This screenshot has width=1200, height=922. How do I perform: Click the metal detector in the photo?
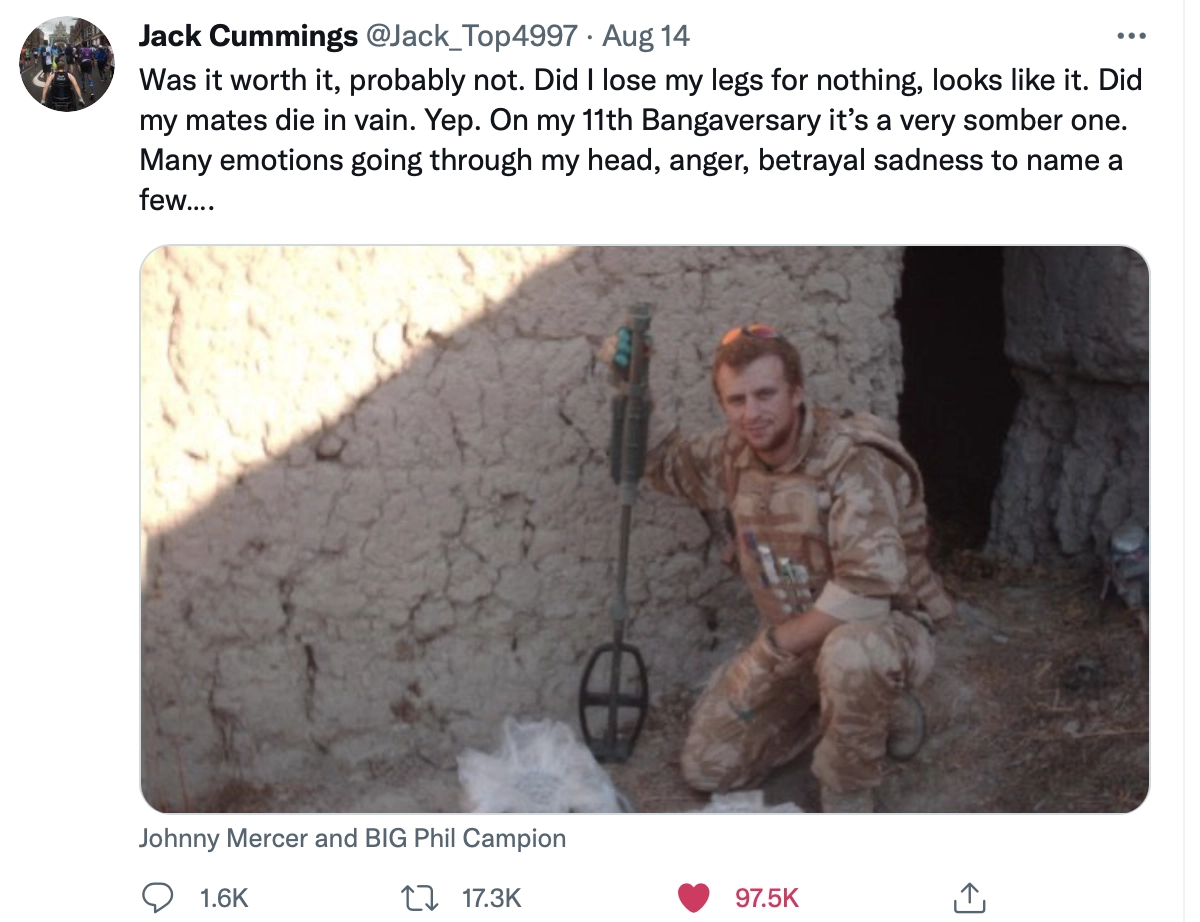[x=622, y=530]
